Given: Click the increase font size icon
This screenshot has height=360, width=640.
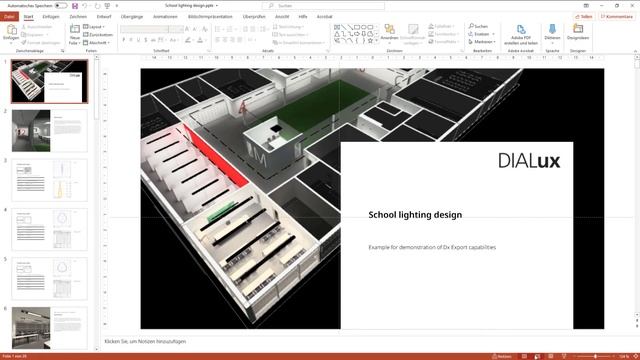Looking at the screenshot, I should (187, 29).
